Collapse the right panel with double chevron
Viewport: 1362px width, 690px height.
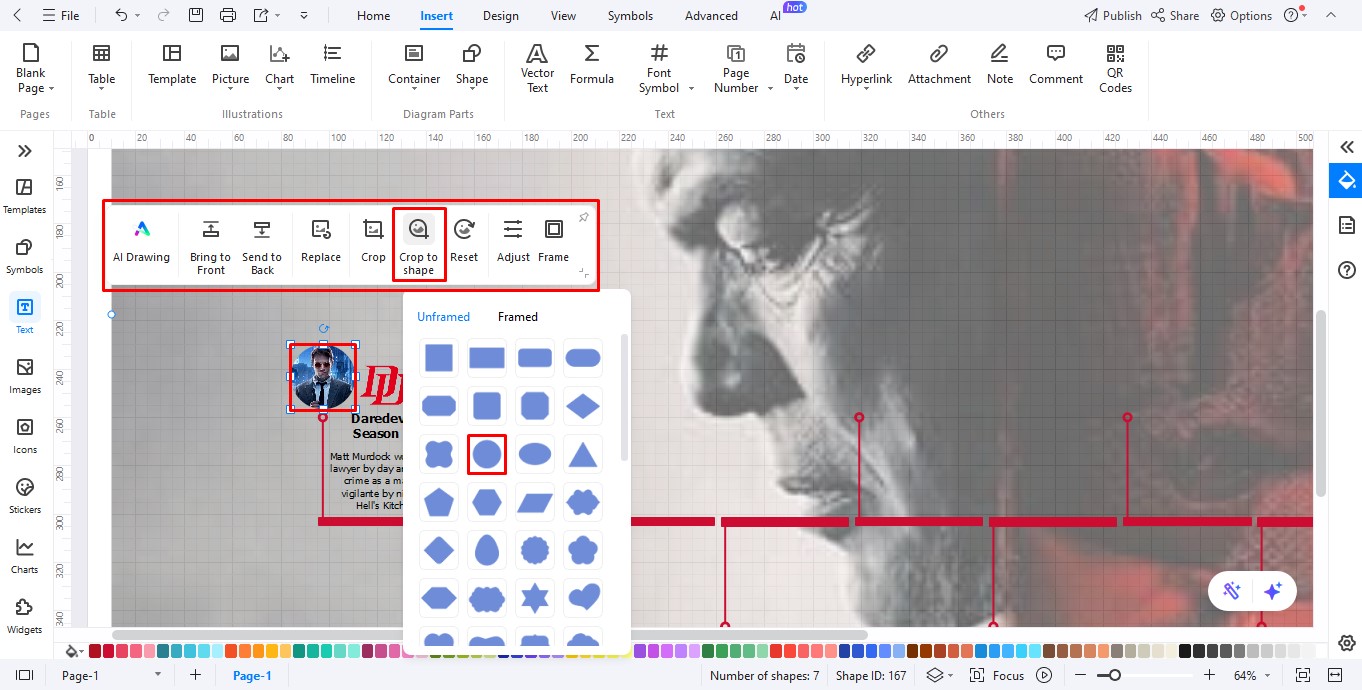pos(1347,147)
